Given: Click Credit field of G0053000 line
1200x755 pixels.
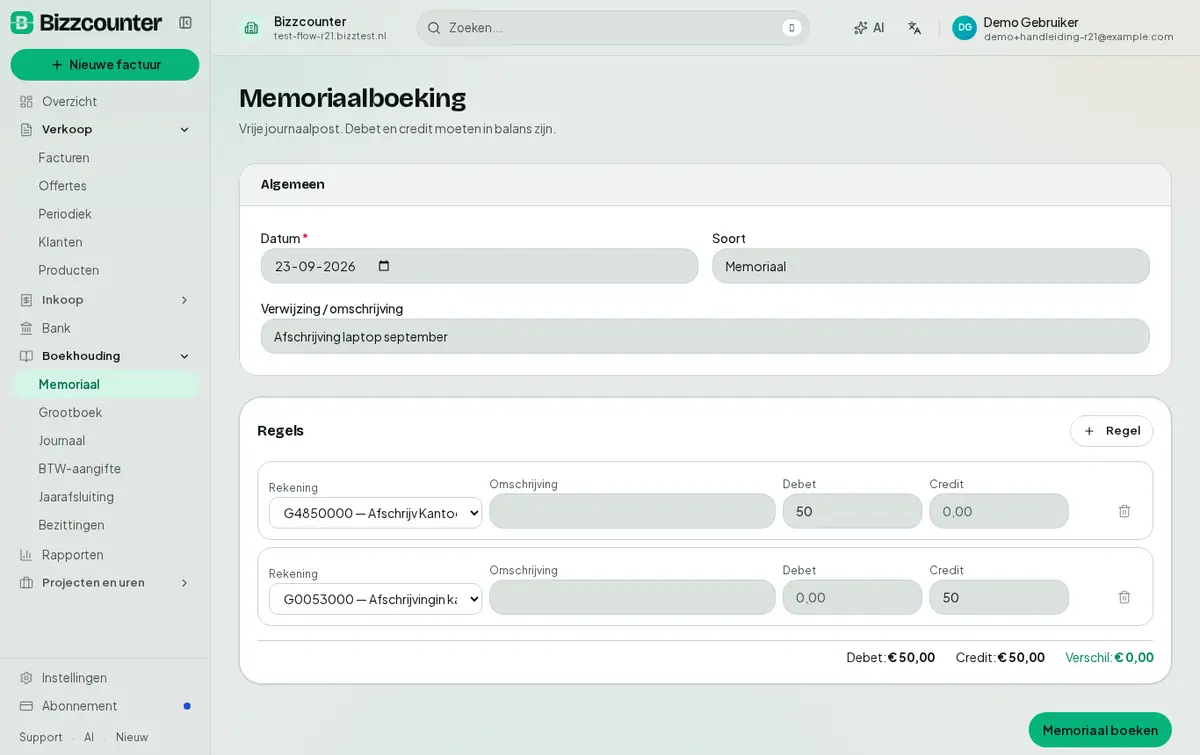Looking at the screenshot, I should [x=999, y=597].
